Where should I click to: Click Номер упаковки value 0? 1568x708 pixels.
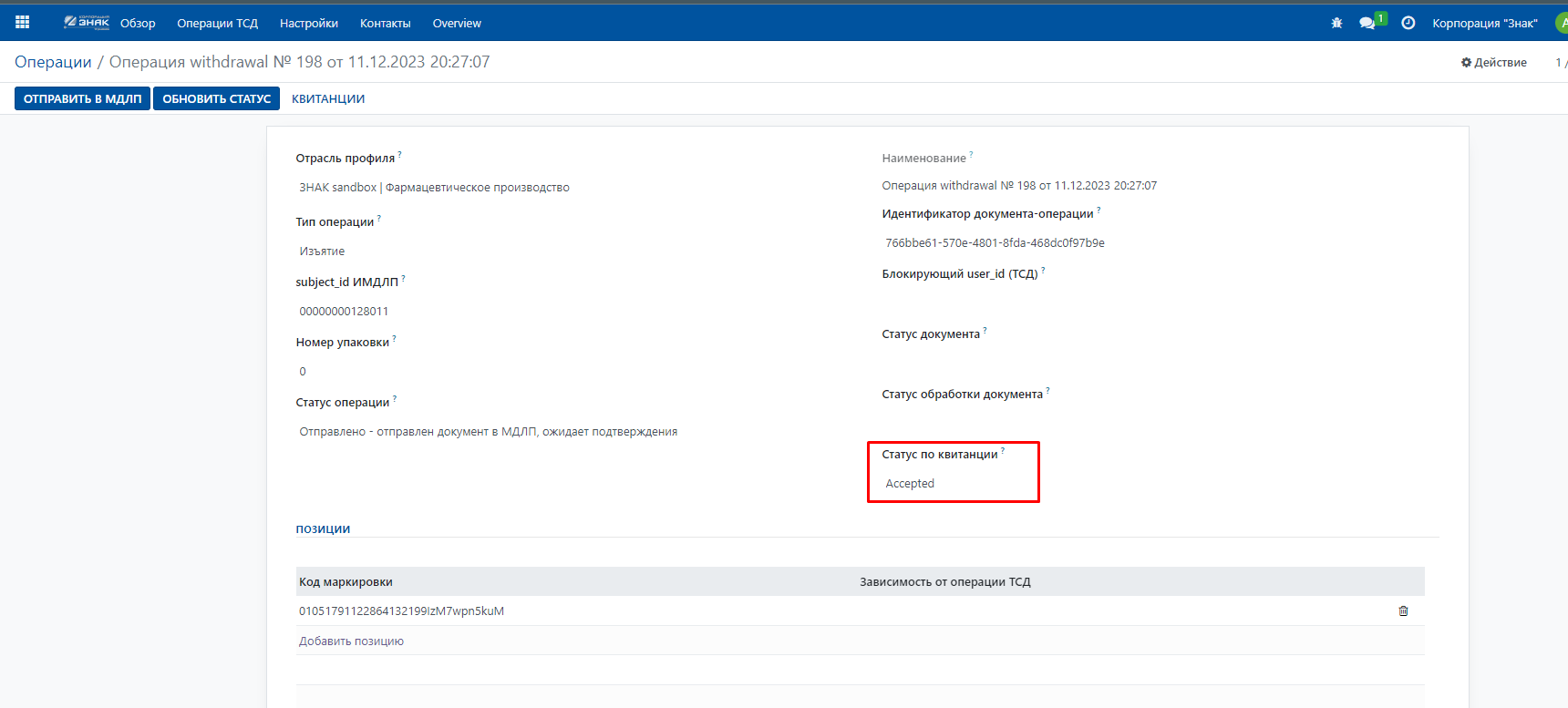303,371
